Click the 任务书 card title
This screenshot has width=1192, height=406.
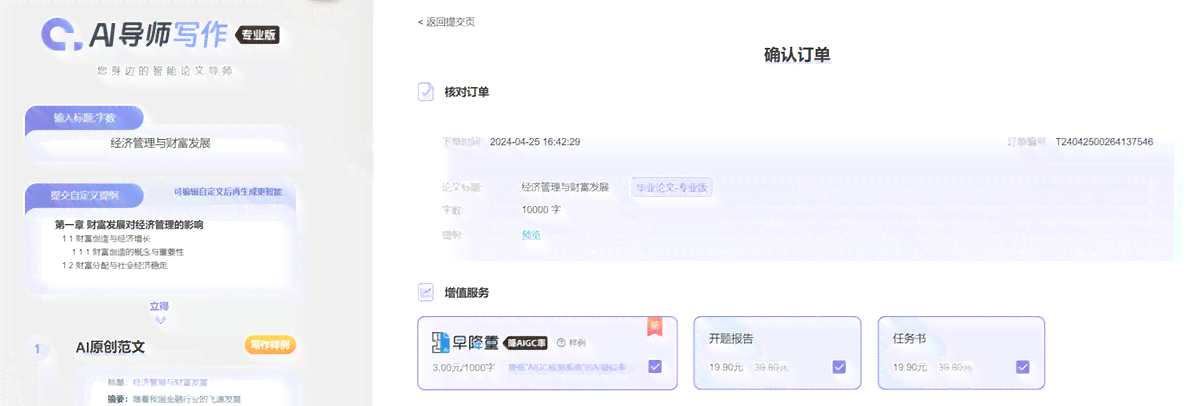(x=910, y=338)
